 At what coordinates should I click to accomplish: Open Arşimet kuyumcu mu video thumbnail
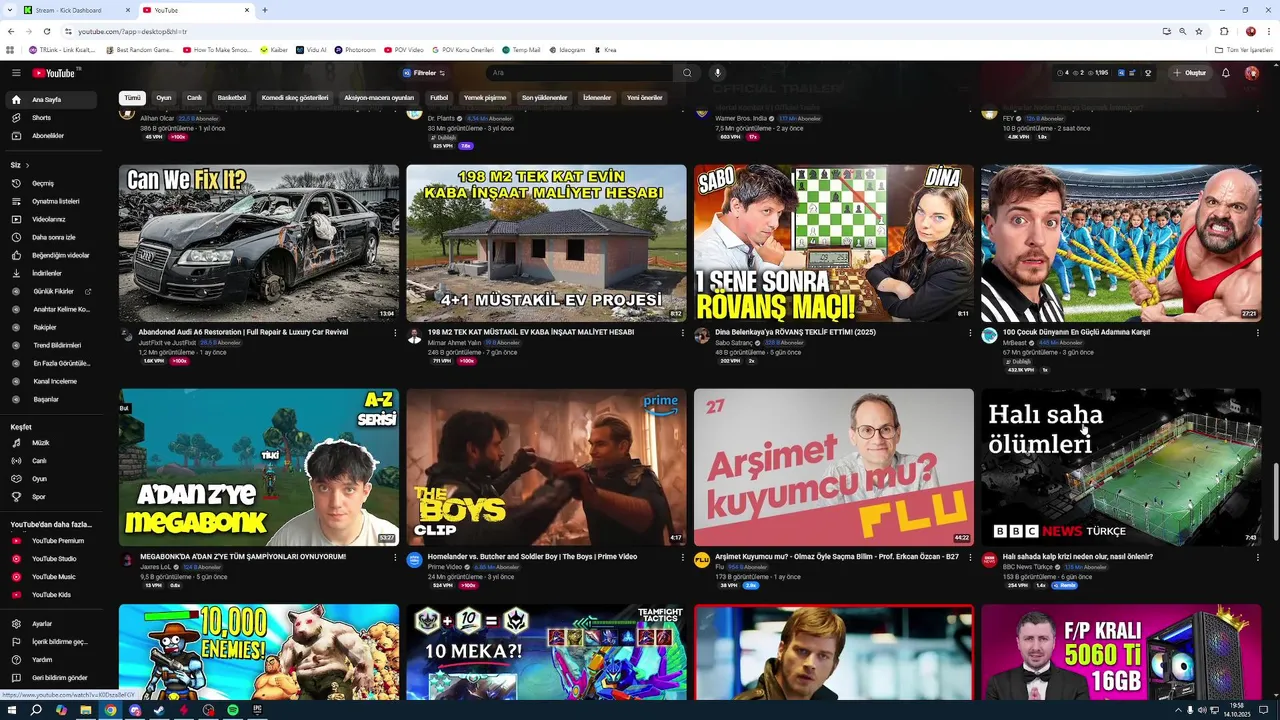pyautogui.click(x=834, y=467)
